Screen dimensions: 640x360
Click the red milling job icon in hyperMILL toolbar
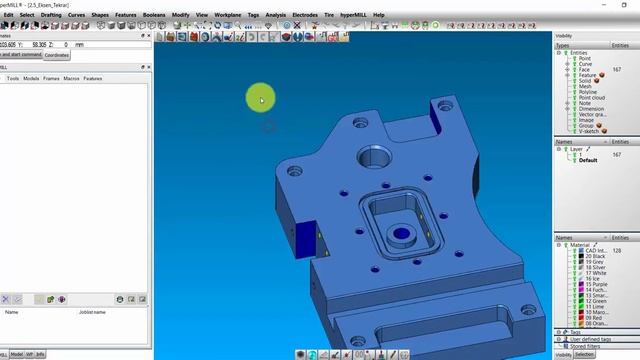click(193, 37)
